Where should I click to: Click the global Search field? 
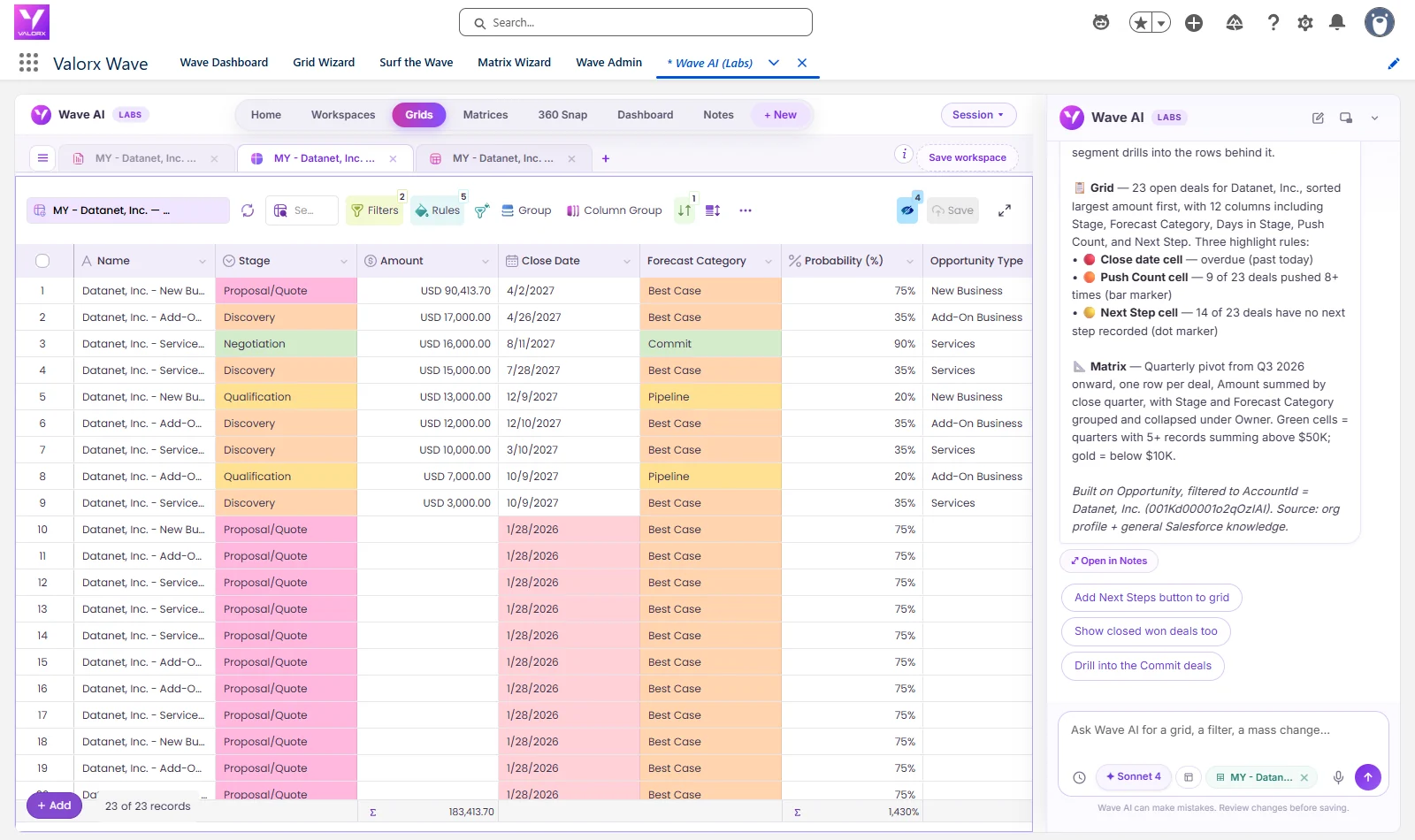tap(636, 23)
